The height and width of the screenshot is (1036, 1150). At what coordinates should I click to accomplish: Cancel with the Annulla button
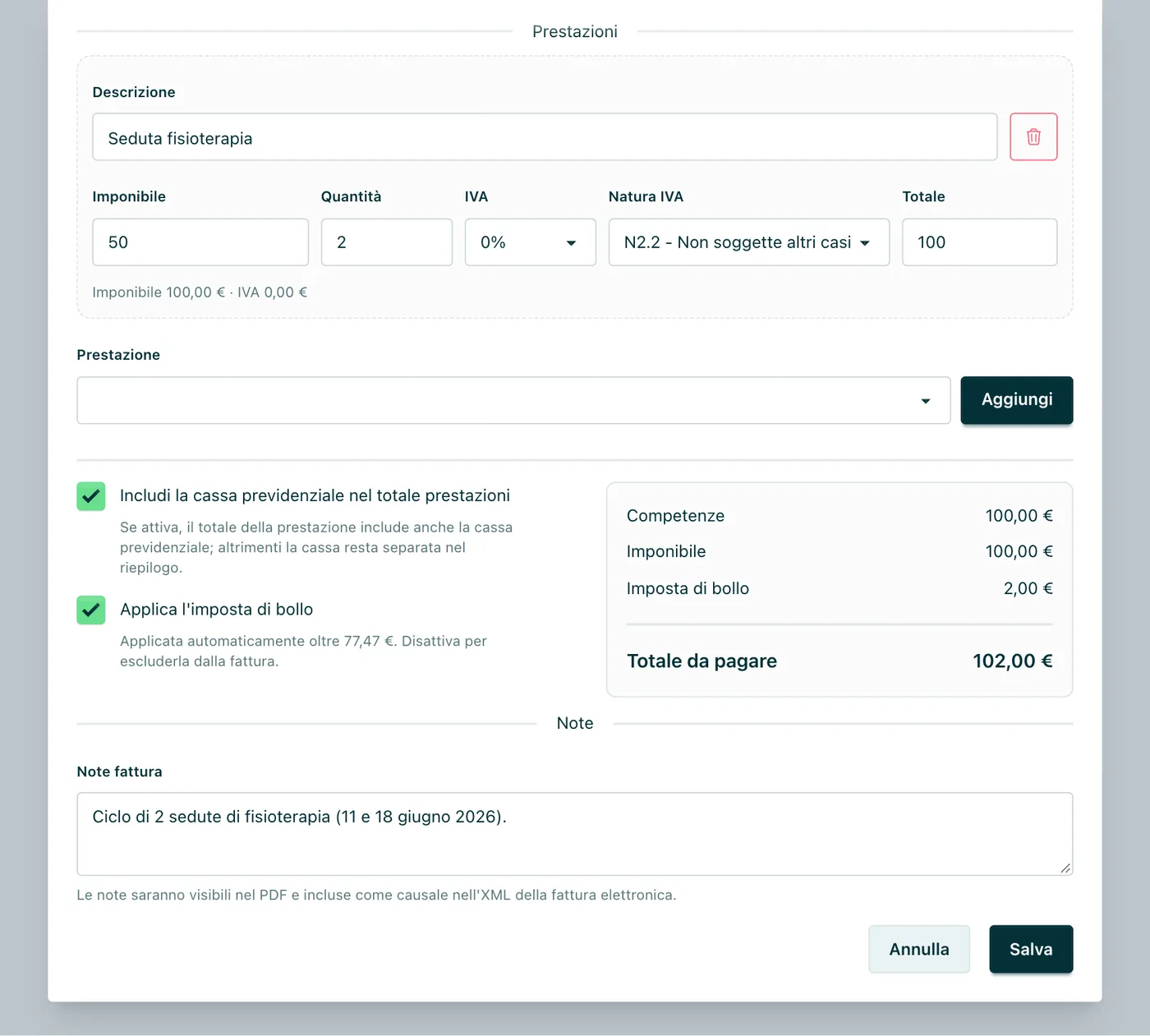(x=919, y=949)
